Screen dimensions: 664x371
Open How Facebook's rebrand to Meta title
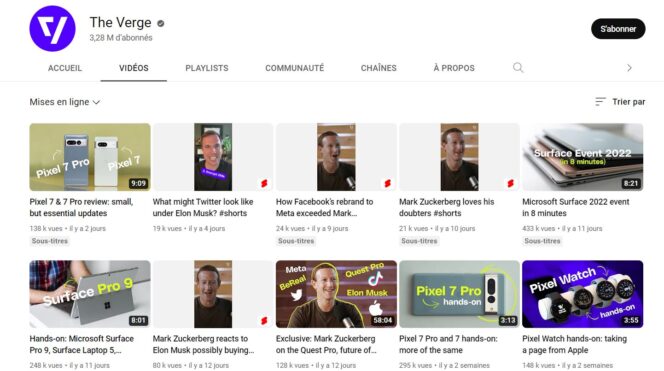click(x=325, y=208)
